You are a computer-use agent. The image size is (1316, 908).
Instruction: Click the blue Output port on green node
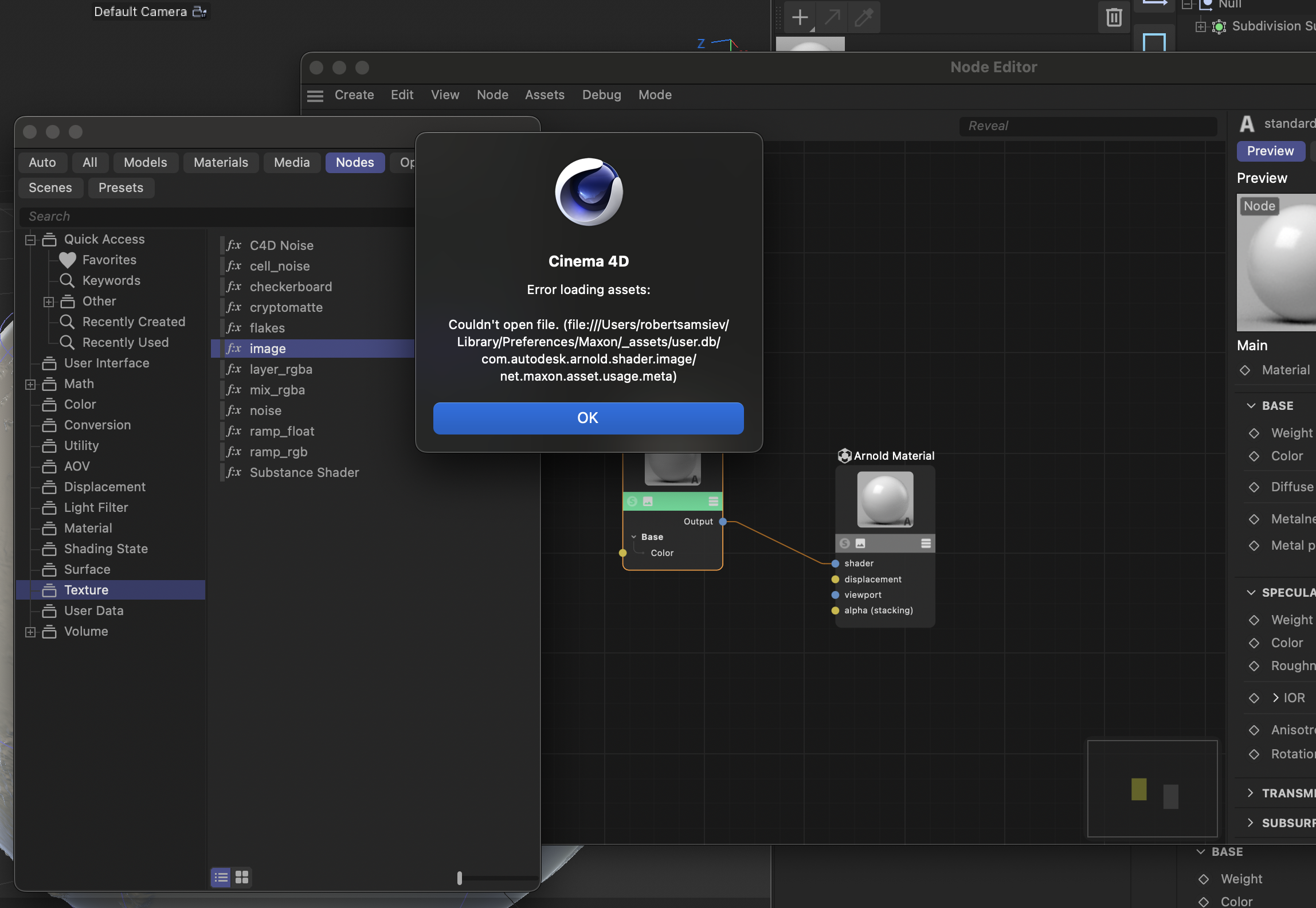[723, 522]
